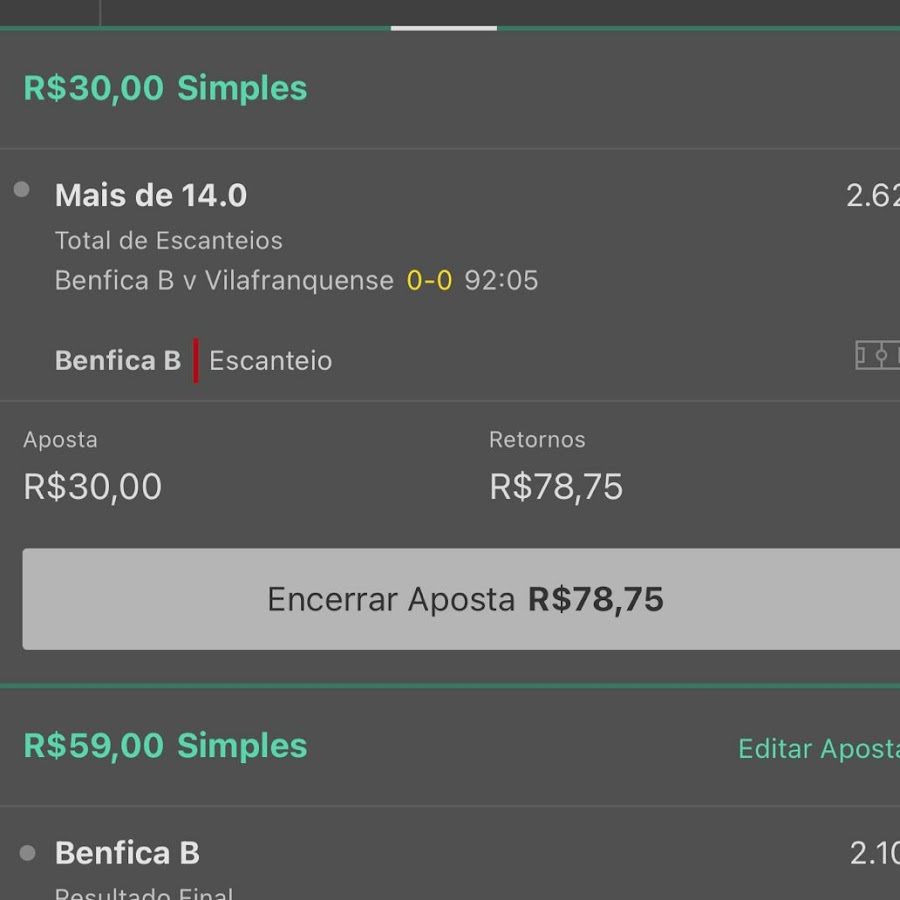Expand the R$59,00 Simples bet header
The image size is (900, 900).
165,746
